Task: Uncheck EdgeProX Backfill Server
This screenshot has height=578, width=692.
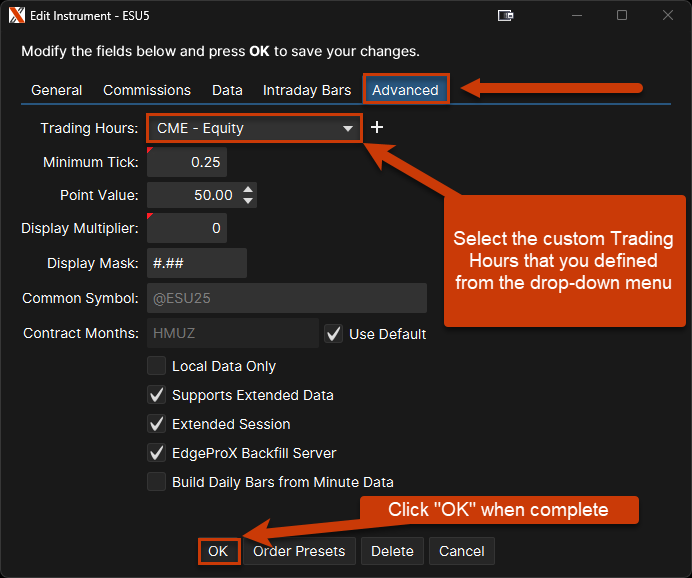Action: coord(157,453)
